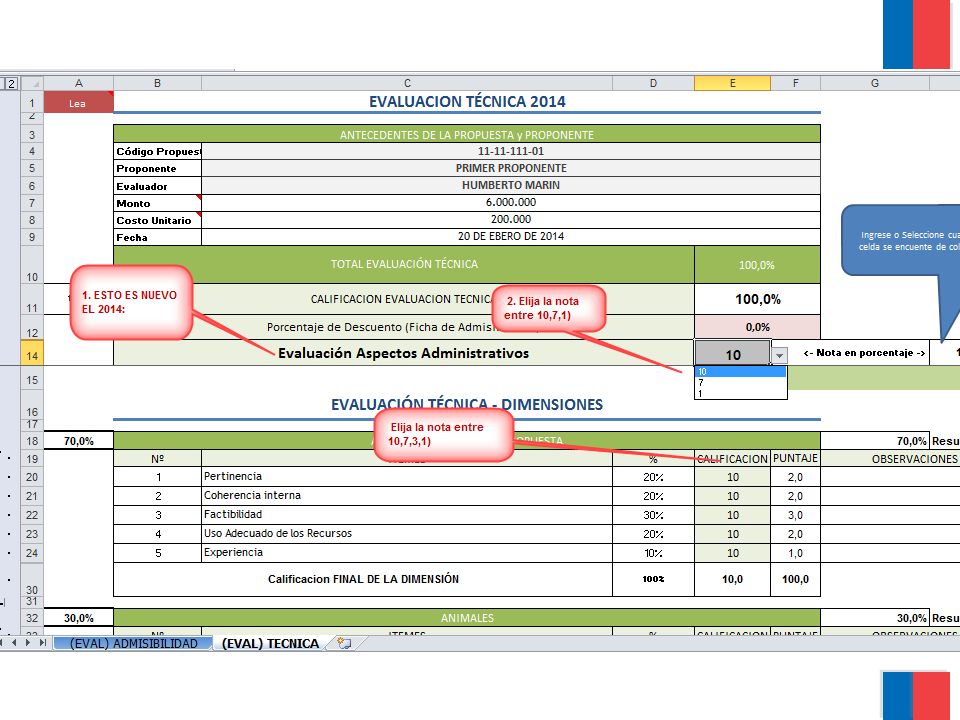Click the 'Pertinencia' item cell

tap(407, 477)
